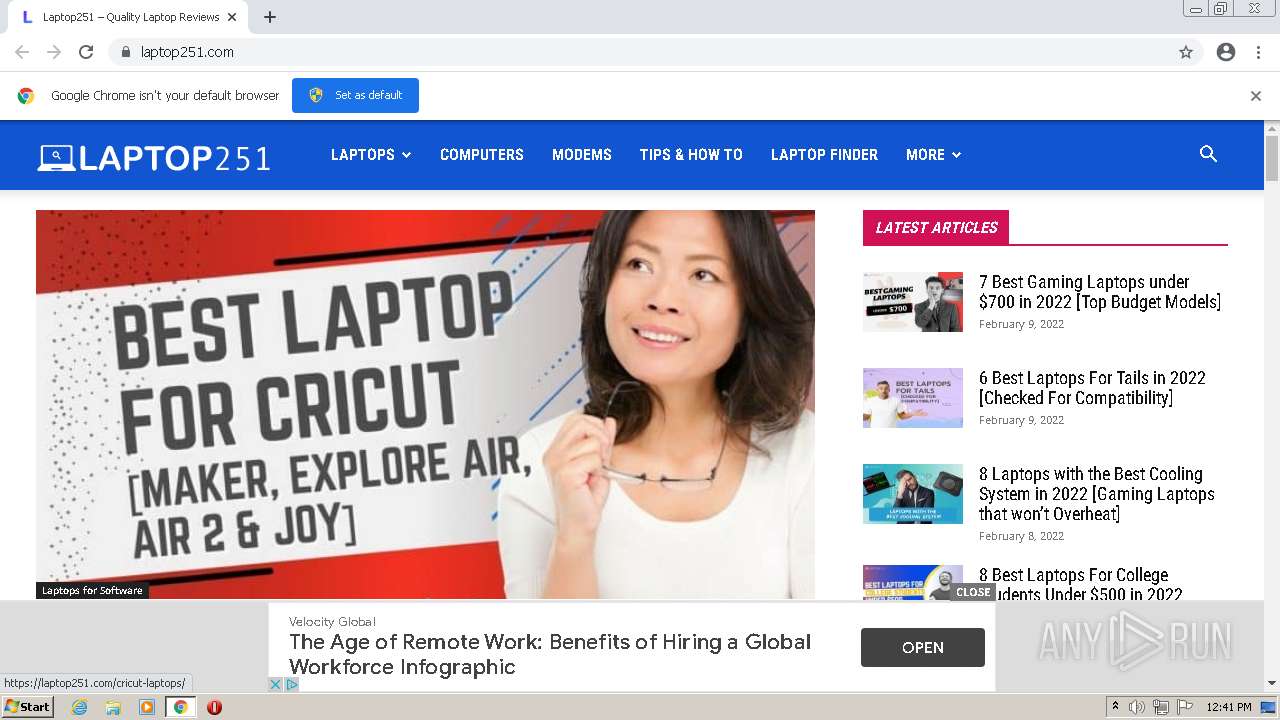The image size is (1280, 720).
Task: Open 8 Best Laptops For College Students article
Action: coord(1081,585)
